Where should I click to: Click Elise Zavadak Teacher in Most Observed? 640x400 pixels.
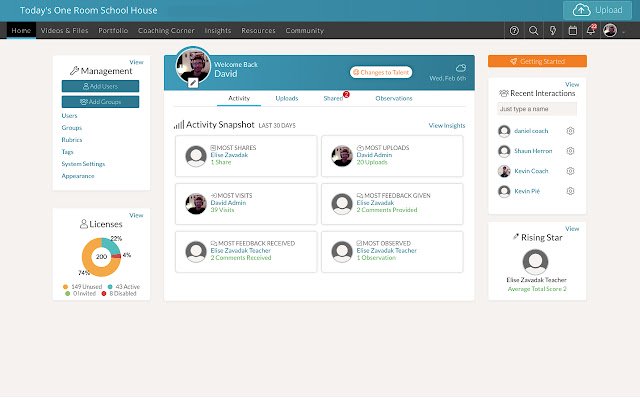[x=387, y=251]
